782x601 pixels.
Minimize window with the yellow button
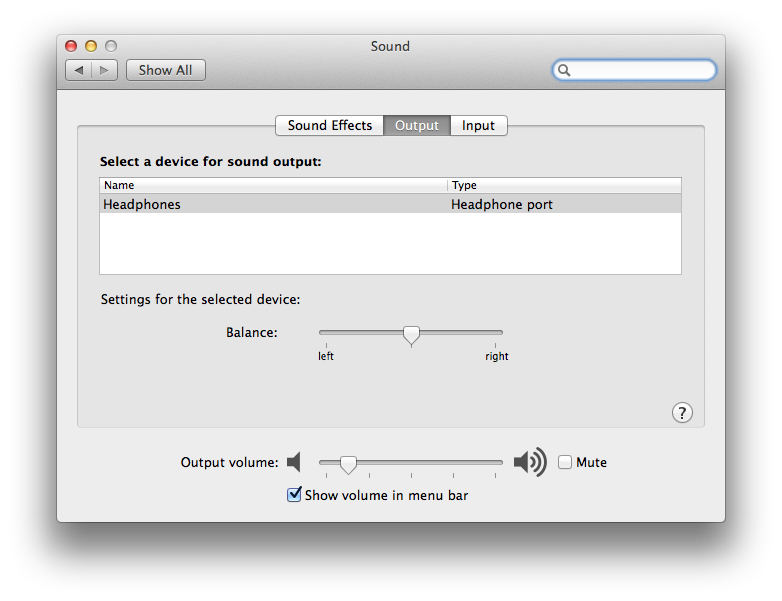(x=91, y=46)
